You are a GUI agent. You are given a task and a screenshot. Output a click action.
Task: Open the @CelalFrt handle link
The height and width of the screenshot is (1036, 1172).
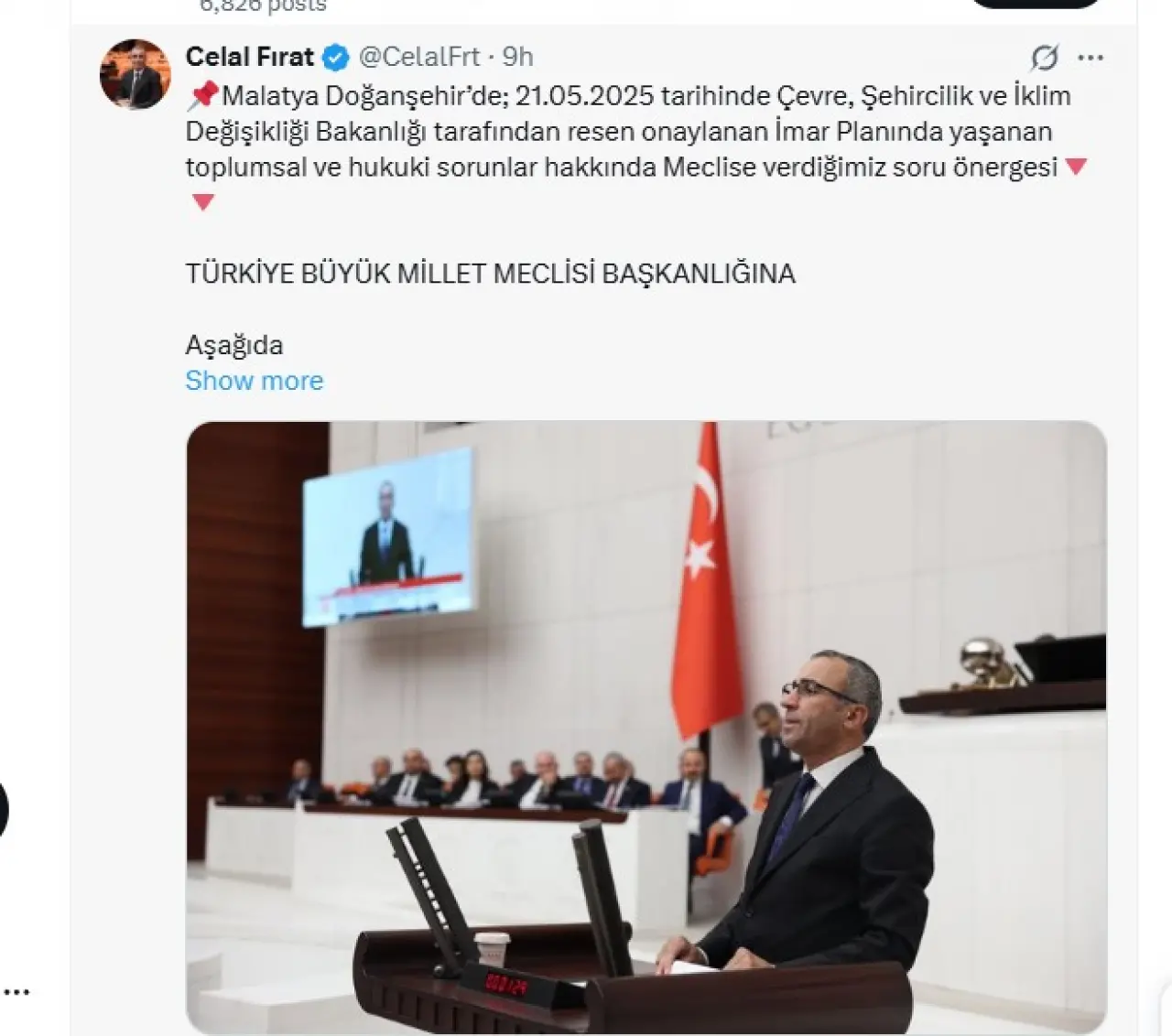point(419,57)
